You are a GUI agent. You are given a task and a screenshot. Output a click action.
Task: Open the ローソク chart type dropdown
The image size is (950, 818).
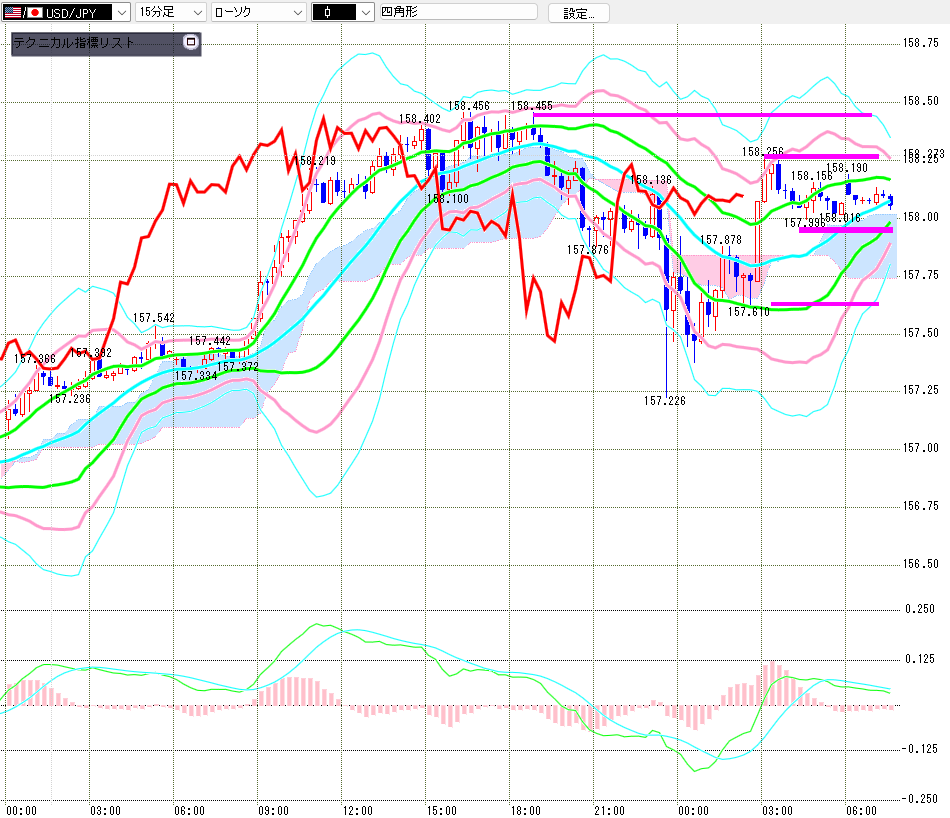[x=259, y=12]
